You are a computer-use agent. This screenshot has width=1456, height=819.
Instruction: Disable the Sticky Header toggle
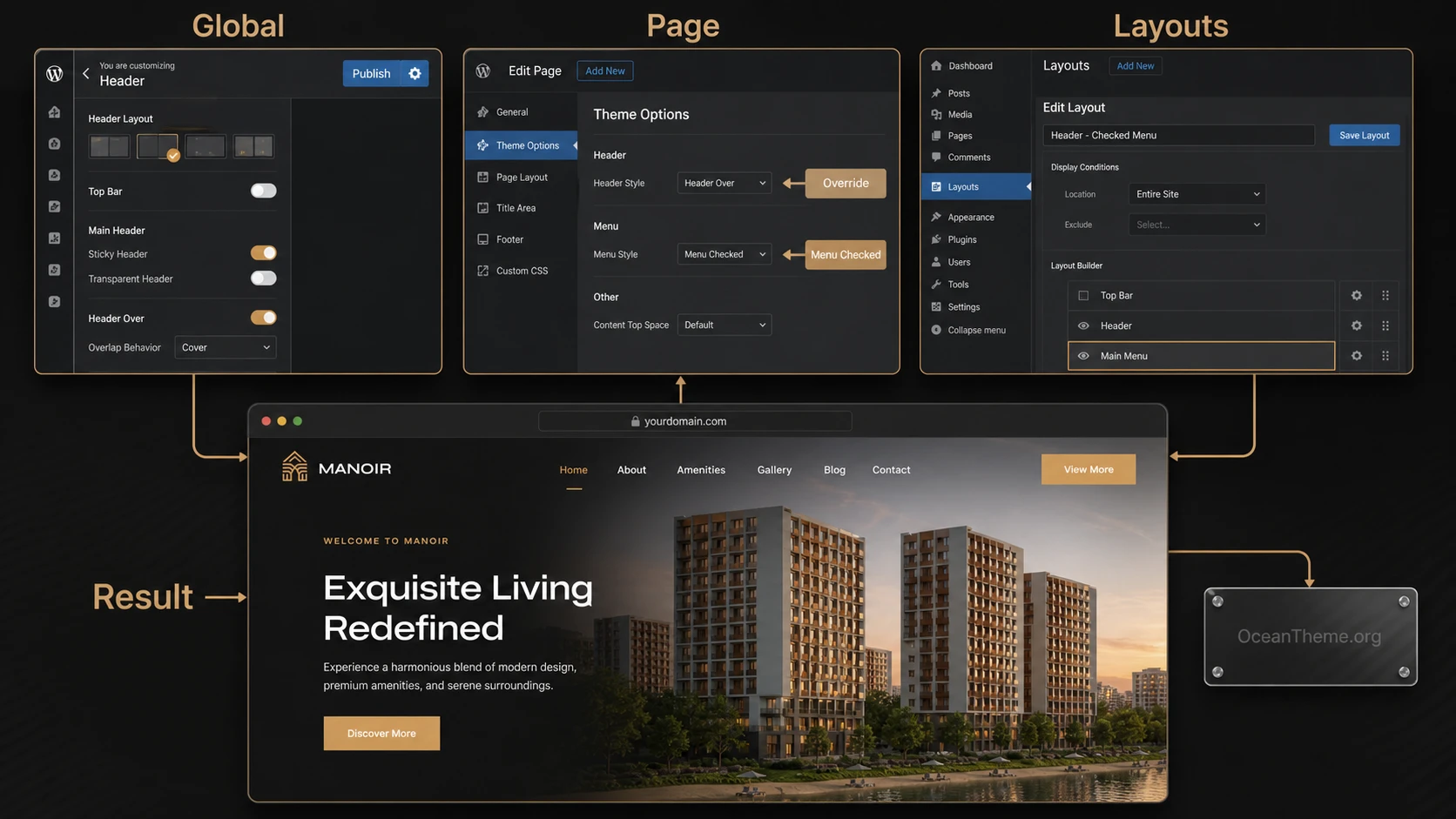[x=263, y=253]
